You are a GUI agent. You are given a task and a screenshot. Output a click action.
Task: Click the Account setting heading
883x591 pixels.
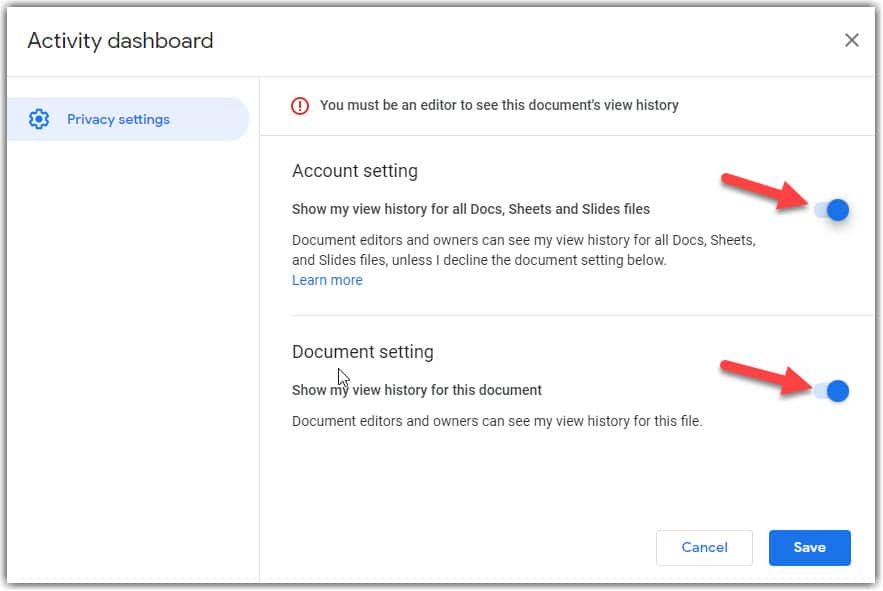355,171
